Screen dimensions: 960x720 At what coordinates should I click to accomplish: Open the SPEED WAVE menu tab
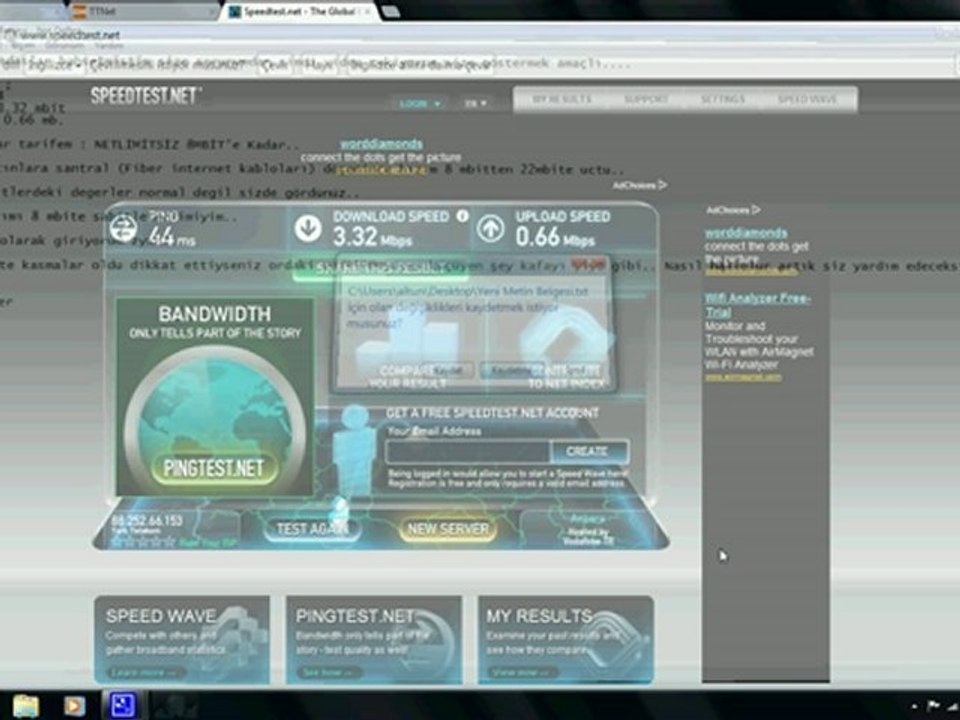click(807, 99)
